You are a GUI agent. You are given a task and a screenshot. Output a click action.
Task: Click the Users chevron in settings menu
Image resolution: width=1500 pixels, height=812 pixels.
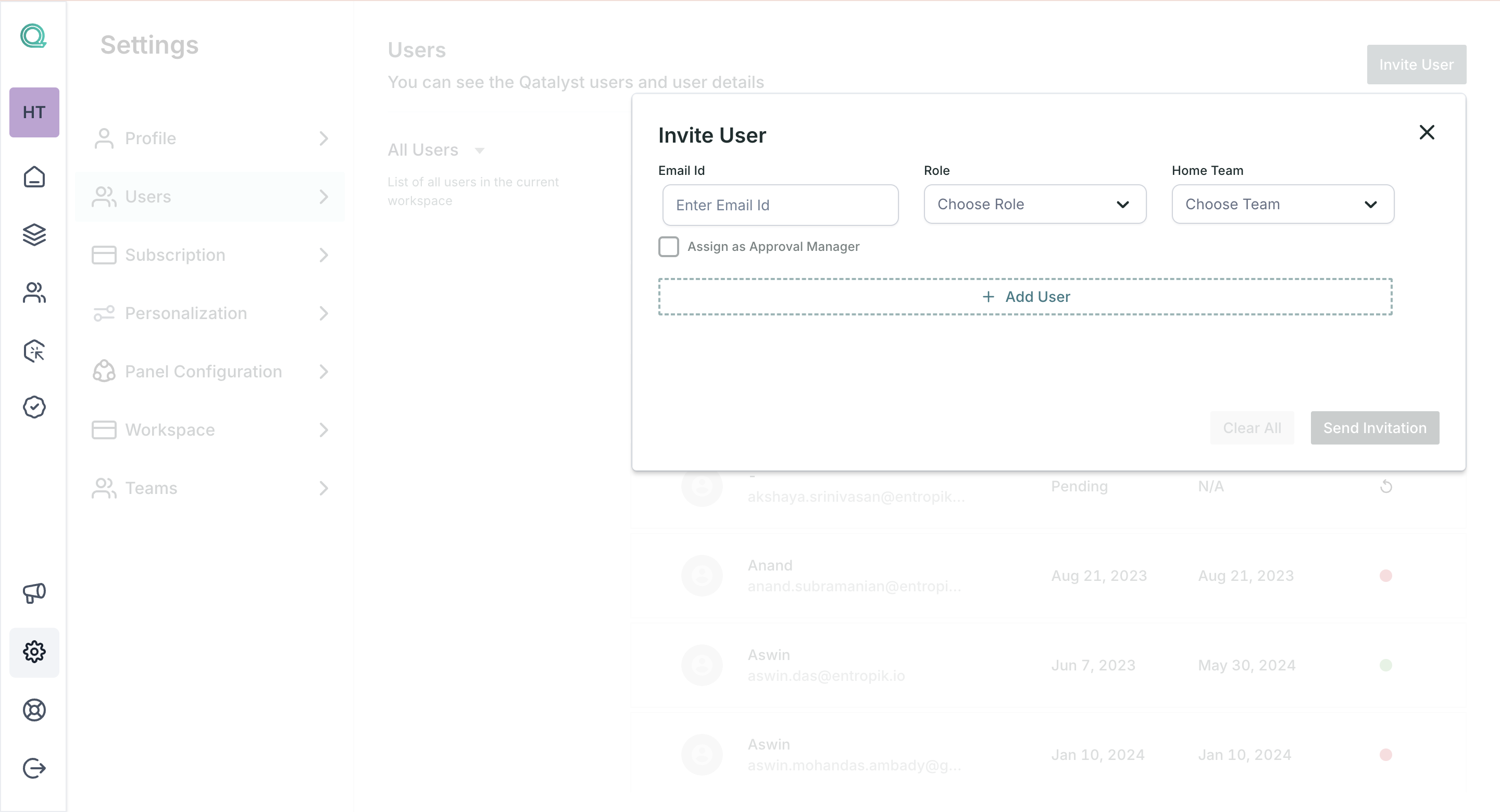pyautogui.click(x=324, y=197)
